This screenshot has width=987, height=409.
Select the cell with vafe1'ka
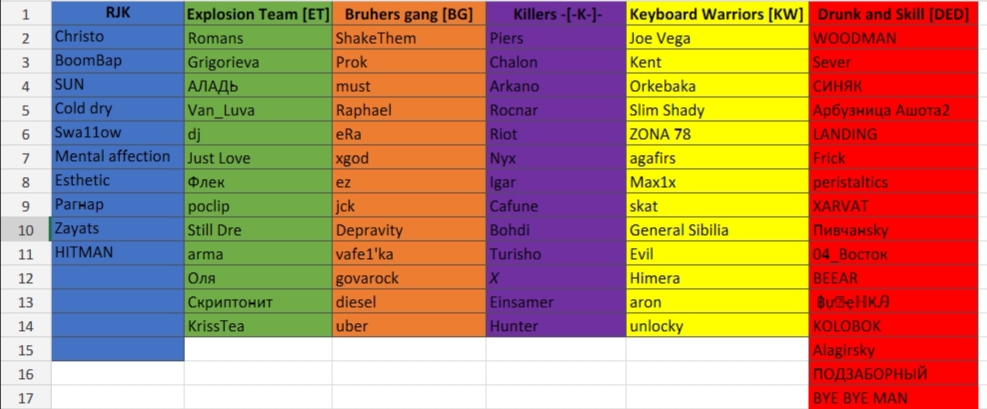click(409, 254)
